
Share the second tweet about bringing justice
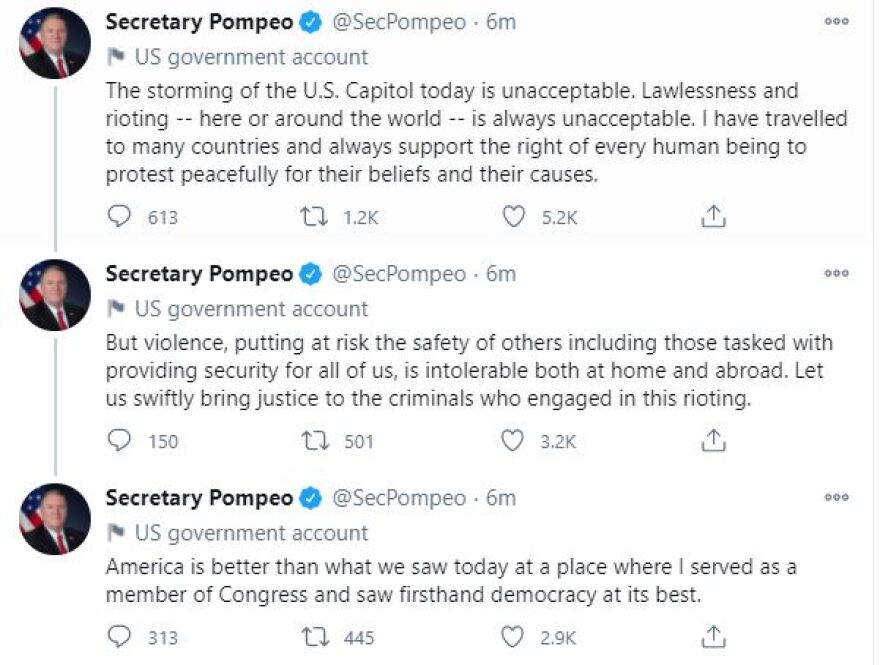(x=713, y=440)
